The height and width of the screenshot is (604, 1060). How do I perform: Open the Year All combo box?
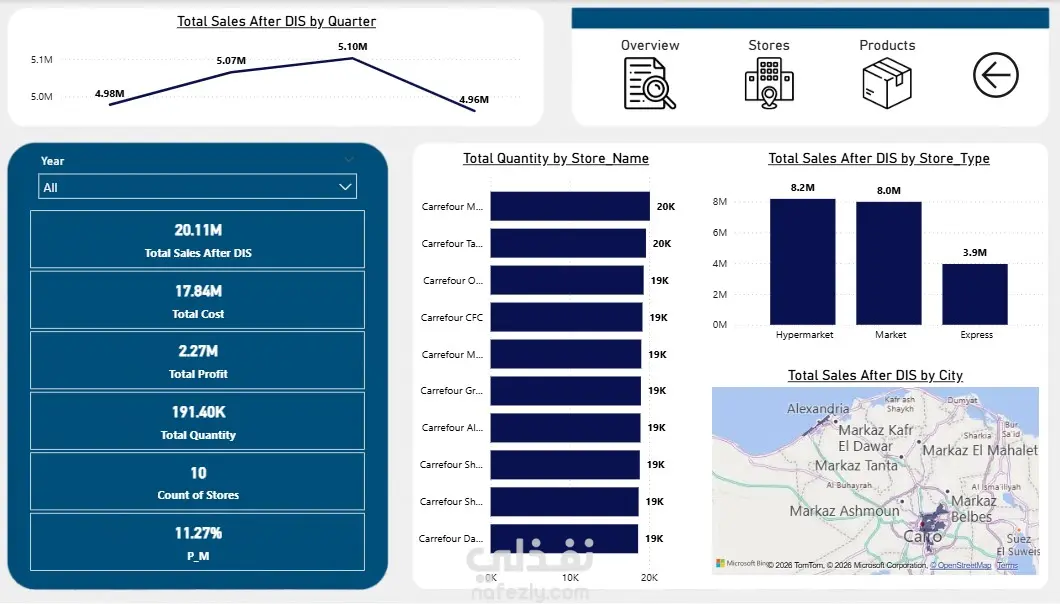[x=197, y=187]
